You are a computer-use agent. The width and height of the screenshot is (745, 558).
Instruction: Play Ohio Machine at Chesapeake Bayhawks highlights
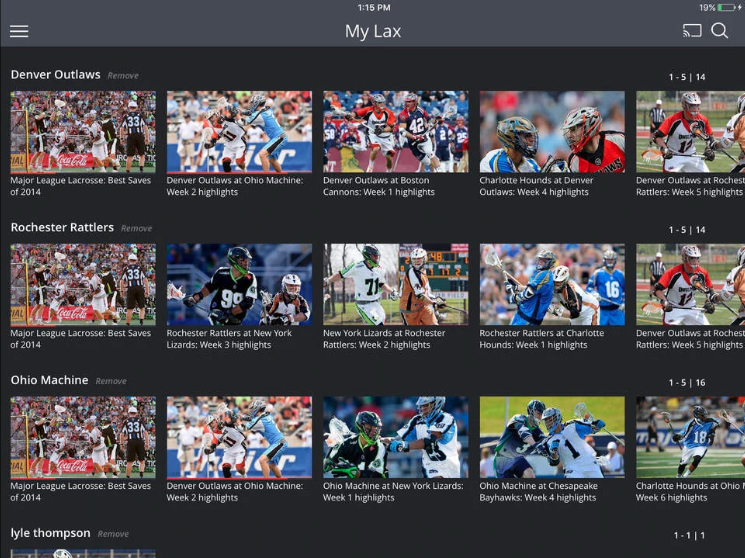(x=552, y=437)
